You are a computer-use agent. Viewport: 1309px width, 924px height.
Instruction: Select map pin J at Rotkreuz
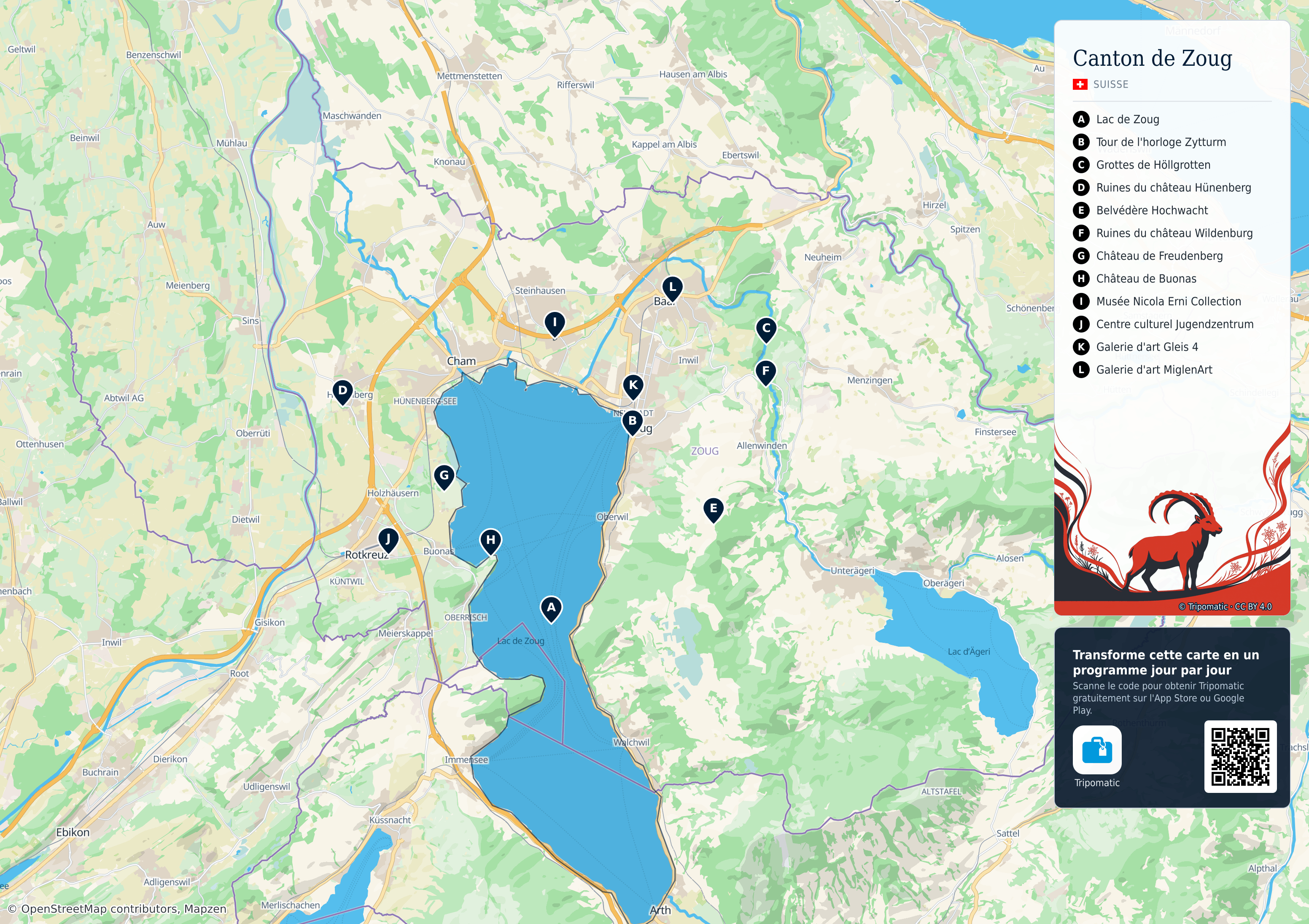[388, 540]
